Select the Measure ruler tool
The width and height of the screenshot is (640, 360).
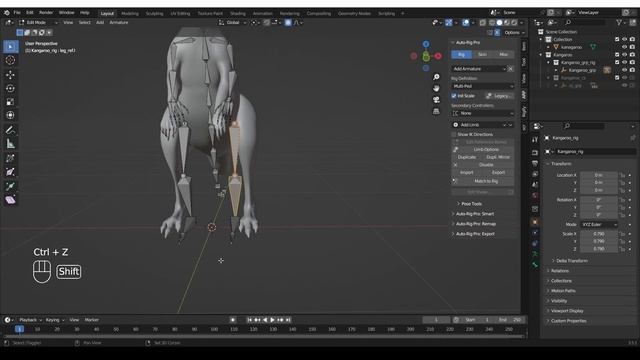[10, 144]
